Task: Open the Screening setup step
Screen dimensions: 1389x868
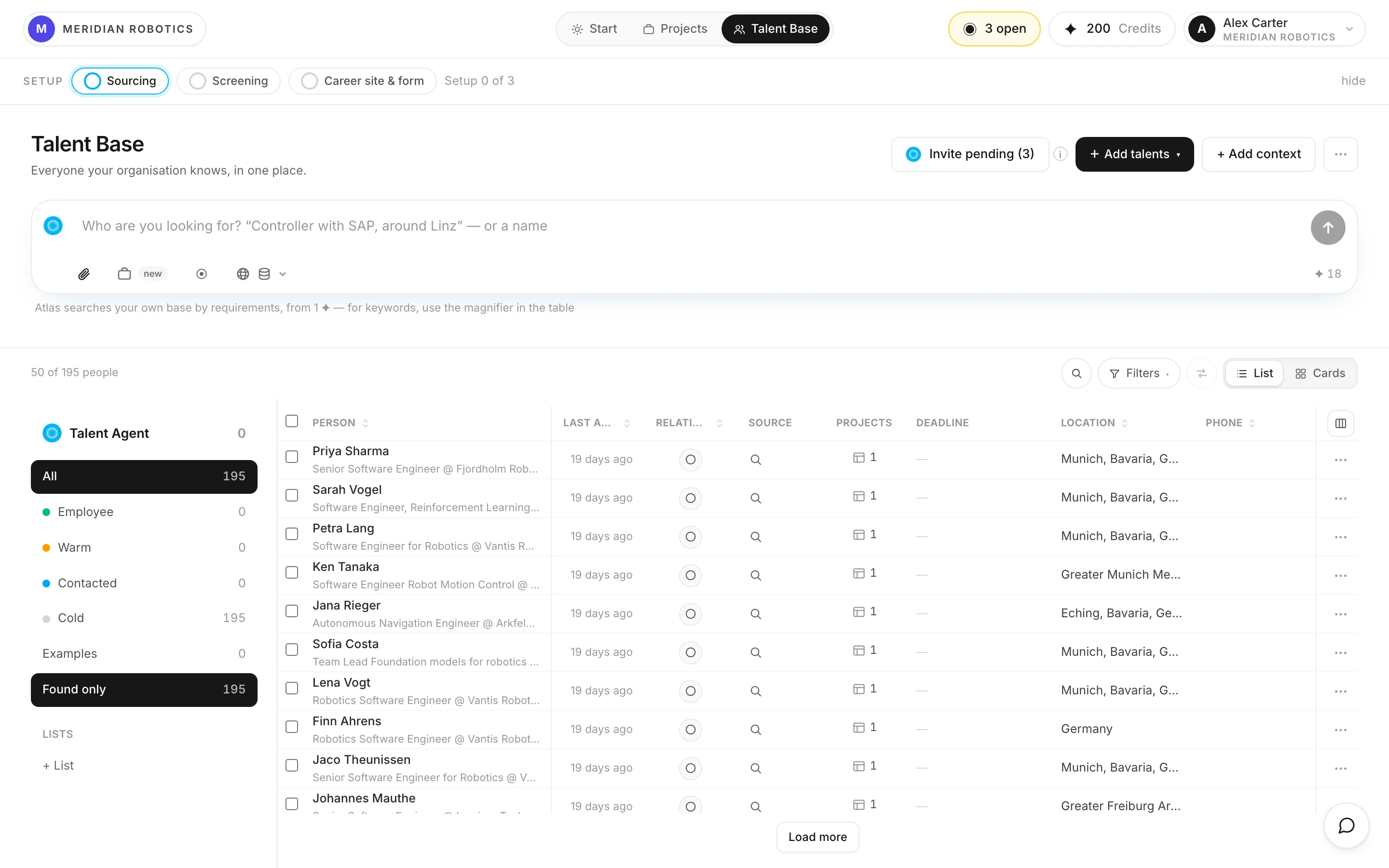Action: [x=229, y=81]
